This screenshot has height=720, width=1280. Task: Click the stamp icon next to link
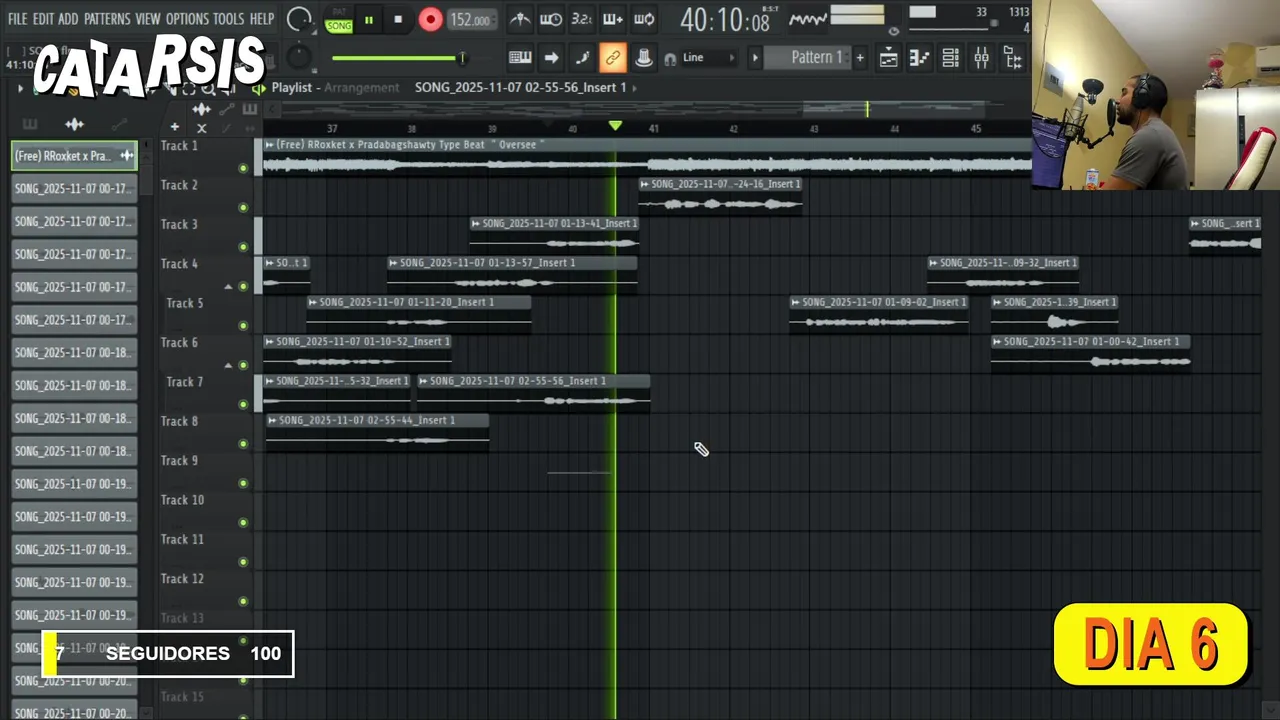pos(644,58)
